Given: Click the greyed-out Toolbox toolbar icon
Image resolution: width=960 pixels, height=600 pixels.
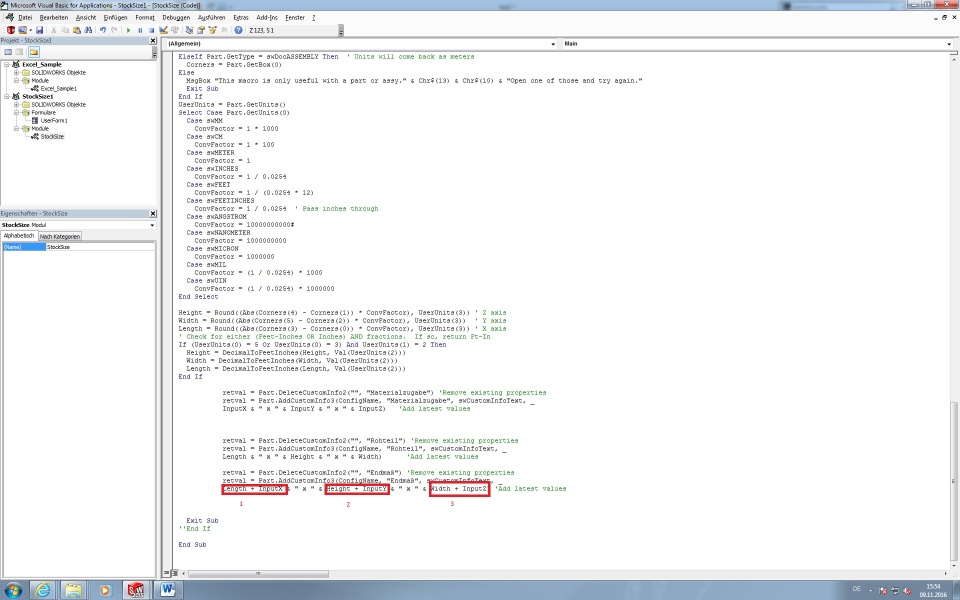Looking at the screenshot, I should (x=224, y=30).
